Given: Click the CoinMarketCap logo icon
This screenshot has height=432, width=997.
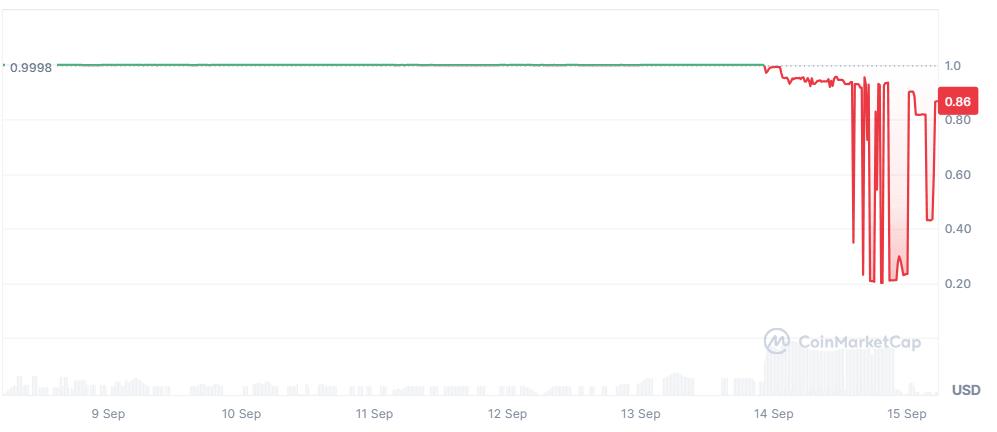Looking at the screenshot, I should pyautogui.click(x=777, y=342).
